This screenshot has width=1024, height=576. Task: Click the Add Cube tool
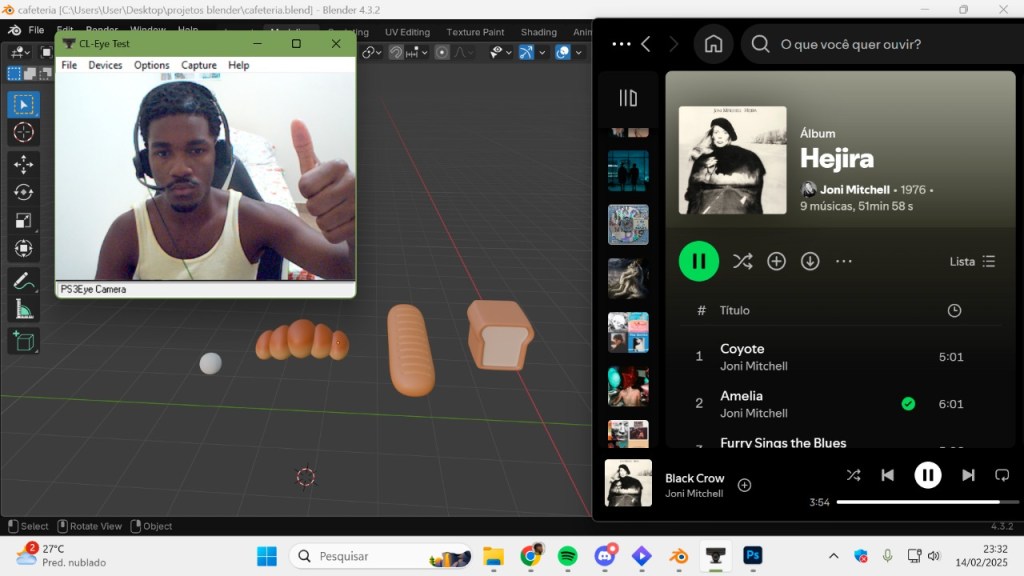click(23, 341)
